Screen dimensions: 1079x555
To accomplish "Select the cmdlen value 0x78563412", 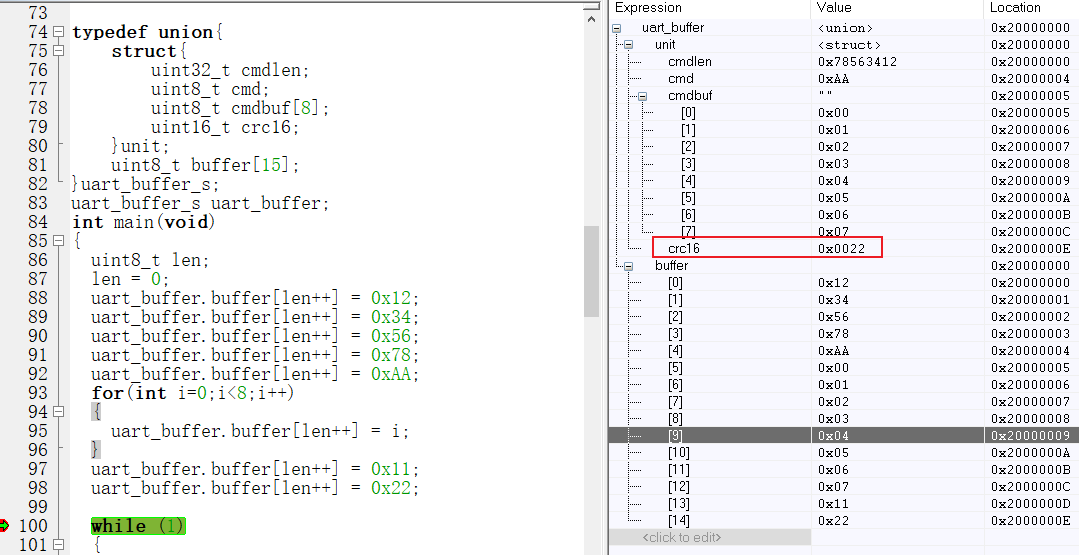I will (x=857, y=62).
